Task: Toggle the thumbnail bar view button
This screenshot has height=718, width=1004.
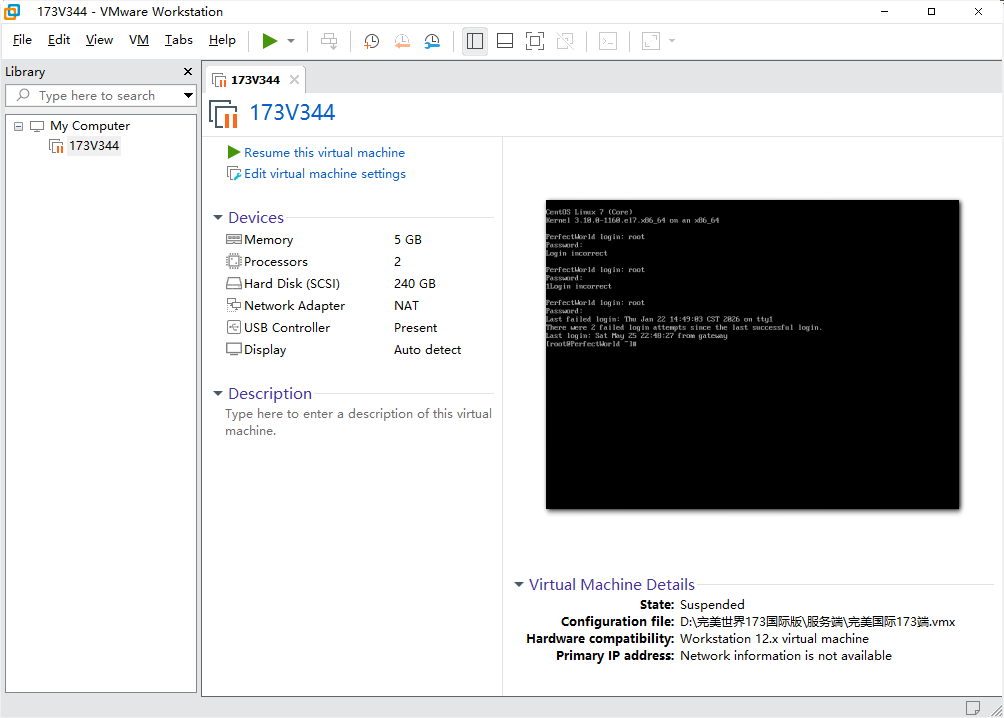Action: pos(505,41)
